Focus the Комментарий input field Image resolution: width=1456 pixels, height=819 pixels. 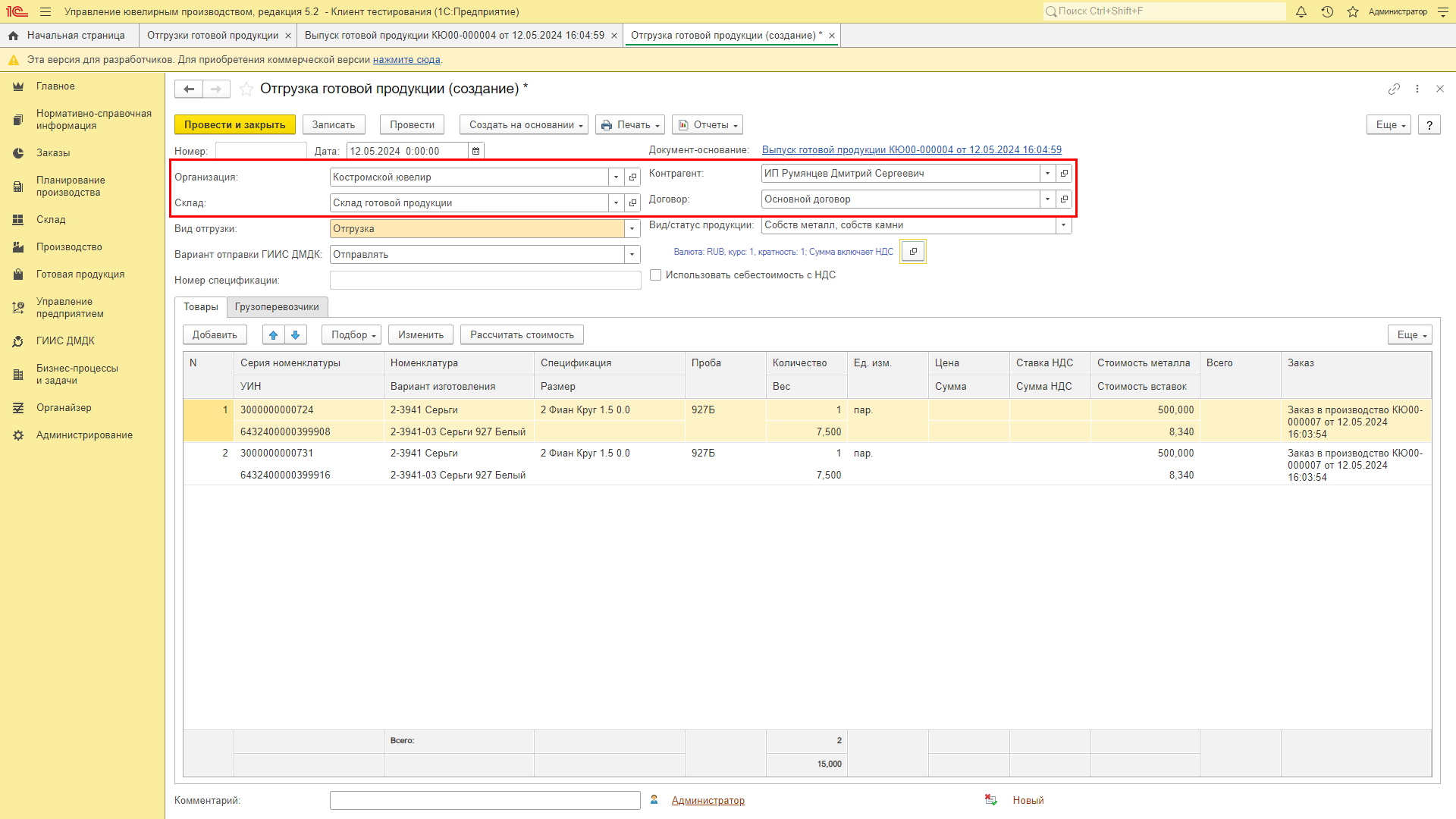pos(485,801)
